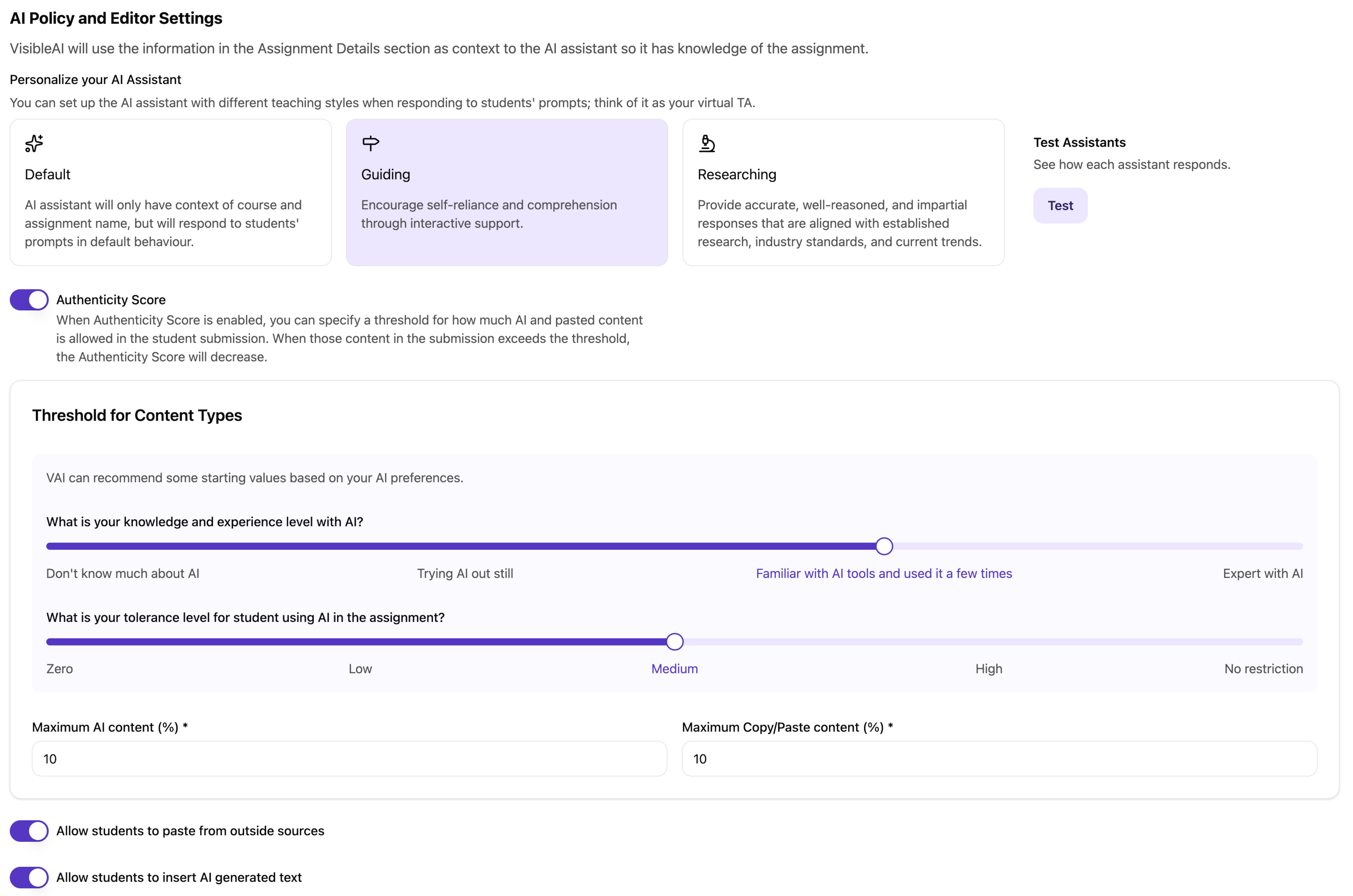Disable the Authenticity Score toggle

pyautogui.click(x=29, y=300)
